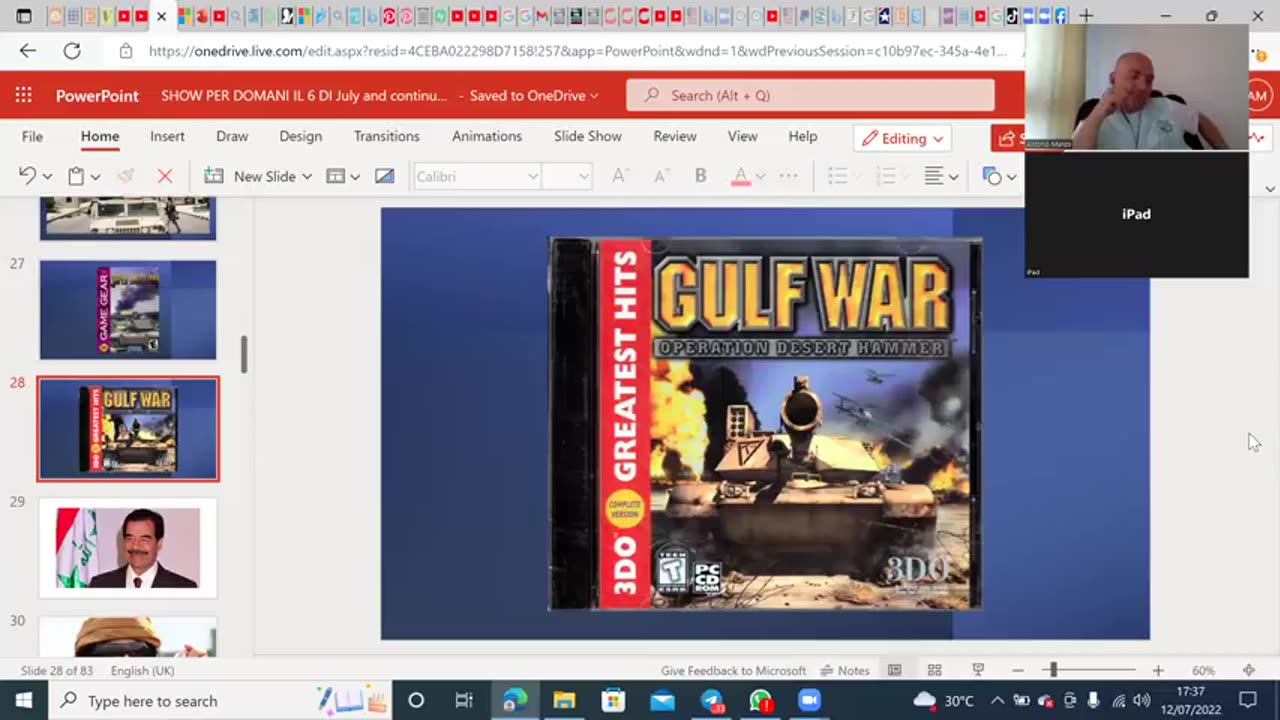
Task: Click the Format Painter icon
Action: [x=125, y=176]
